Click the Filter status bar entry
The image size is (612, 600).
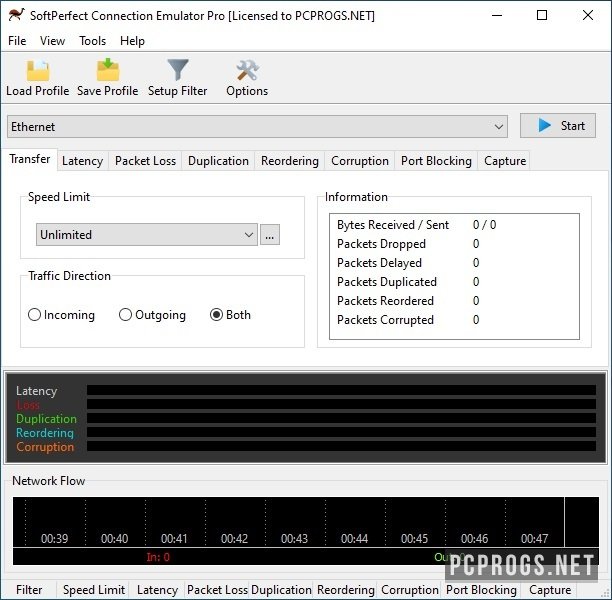click(29, 589)
